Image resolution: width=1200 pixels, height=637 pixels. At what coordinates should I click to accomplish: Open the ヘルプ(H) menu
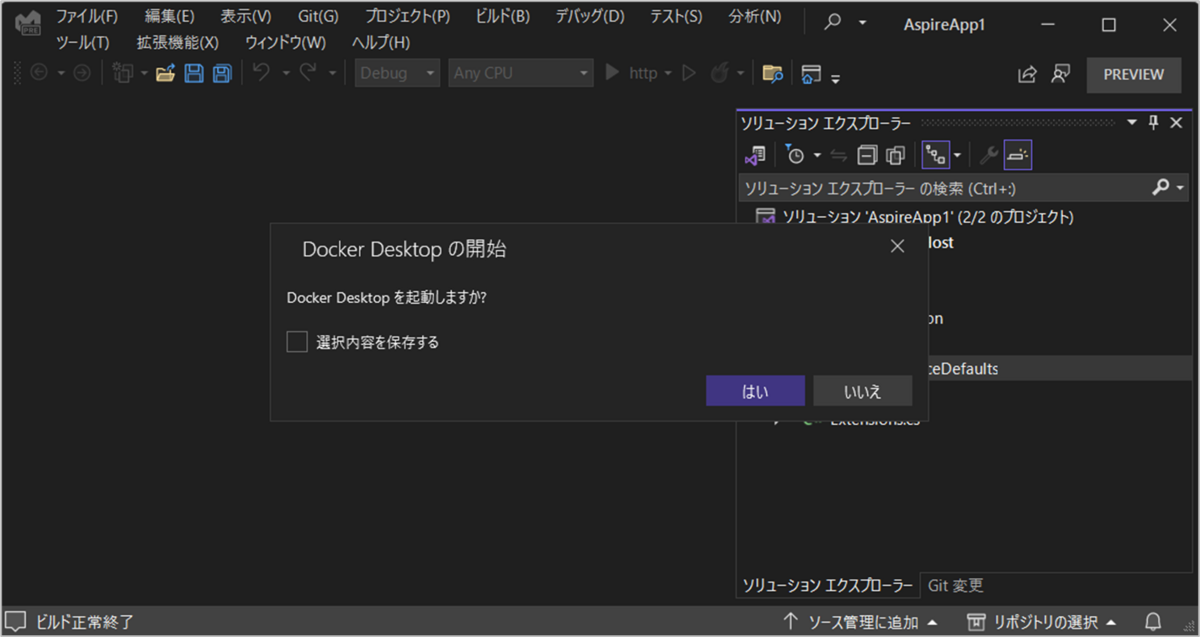[x=381, y=42]
